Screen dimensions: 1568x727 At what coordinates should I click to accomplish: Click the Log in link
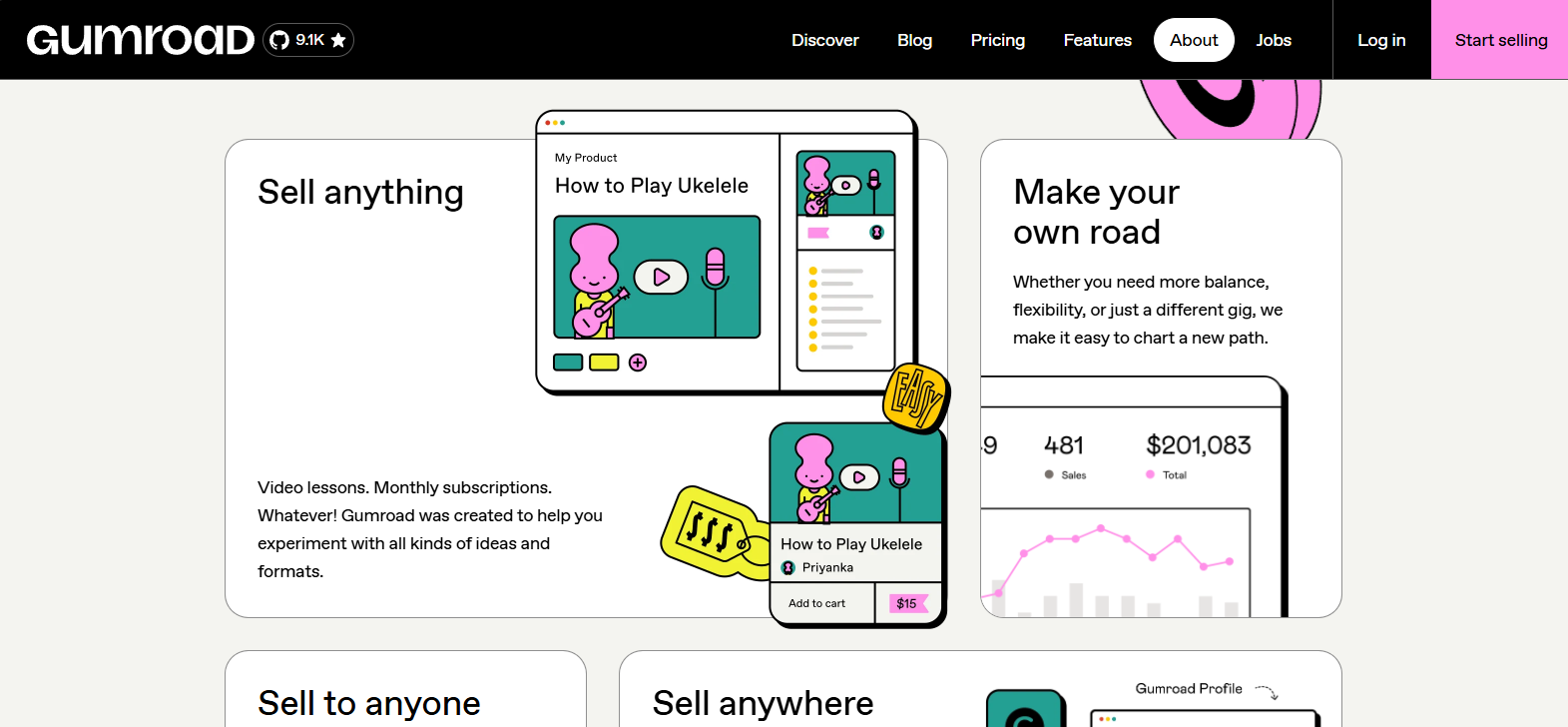click(x=1381, y=40)
